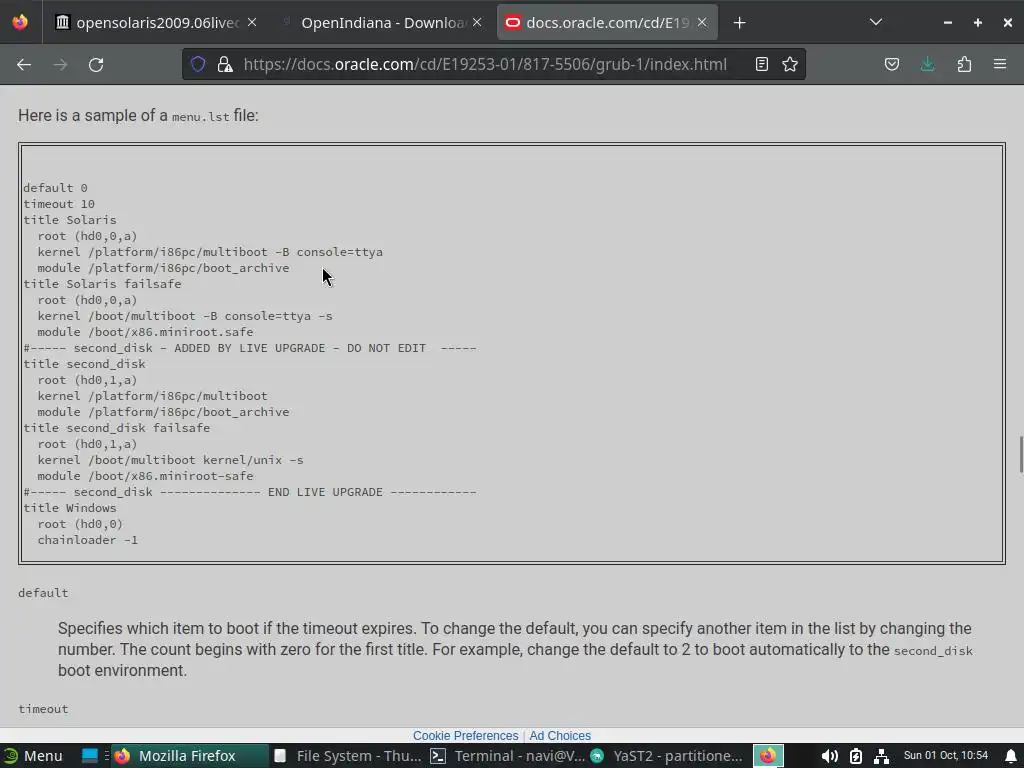
Task: Save page to Pocket
Action: coord(891,64)
